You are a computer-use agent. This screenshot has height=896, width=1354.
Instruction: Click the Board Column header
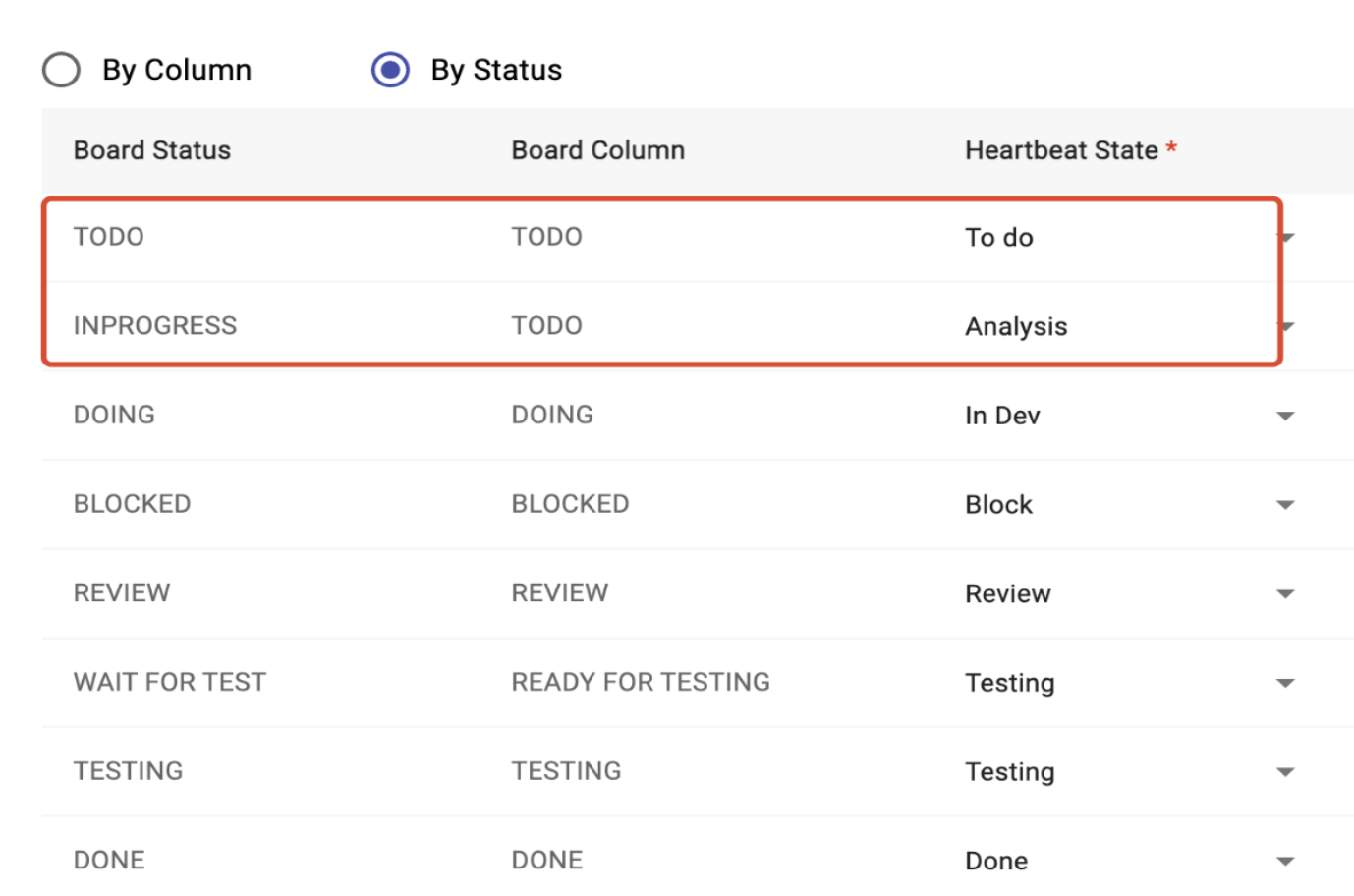597,150
